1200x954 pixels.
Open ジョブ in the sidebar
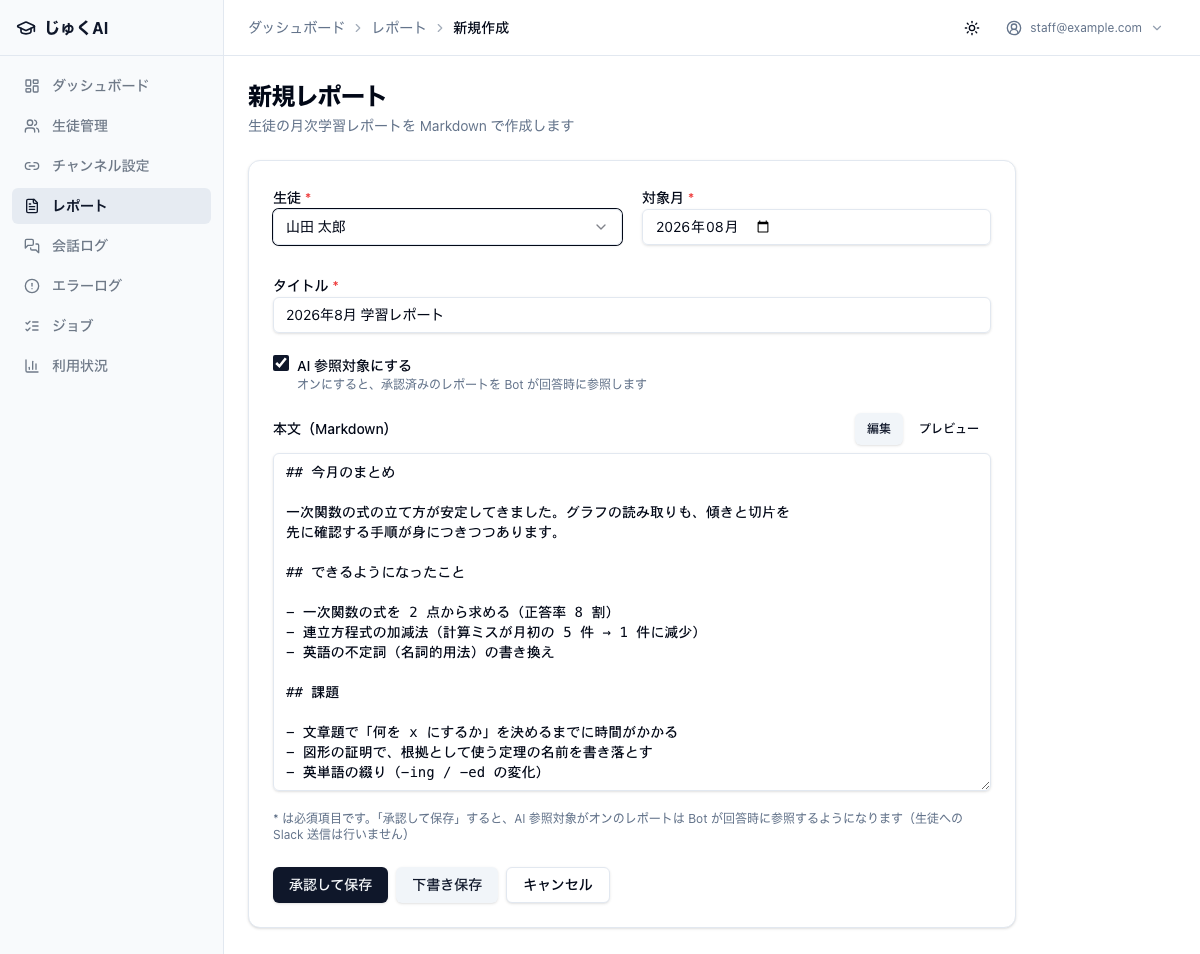click(111, 326)
